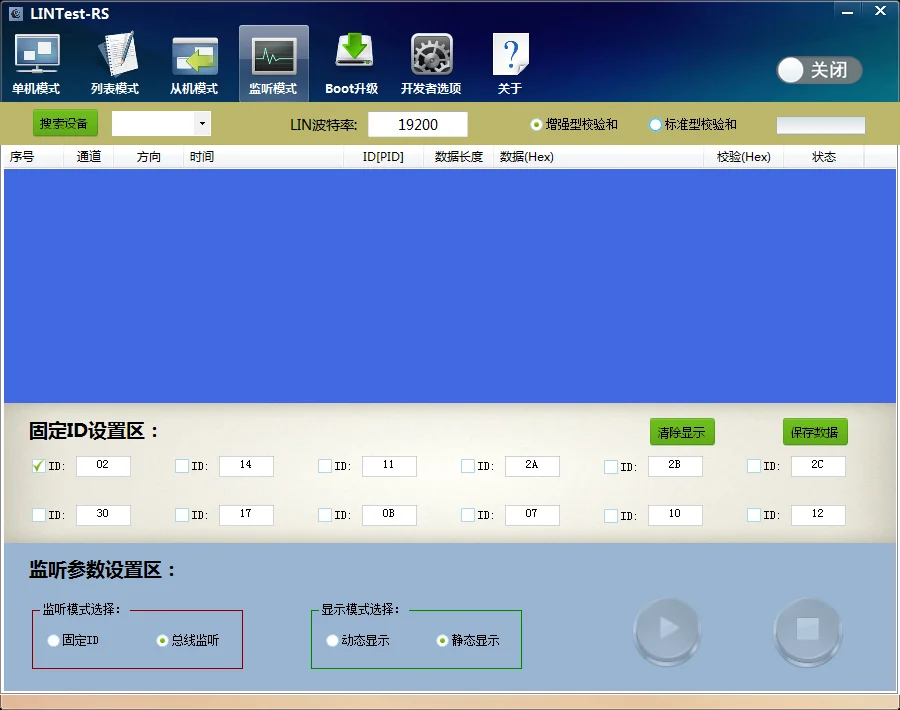Enable the checkbox for ID 30

[x=39, y=515]
